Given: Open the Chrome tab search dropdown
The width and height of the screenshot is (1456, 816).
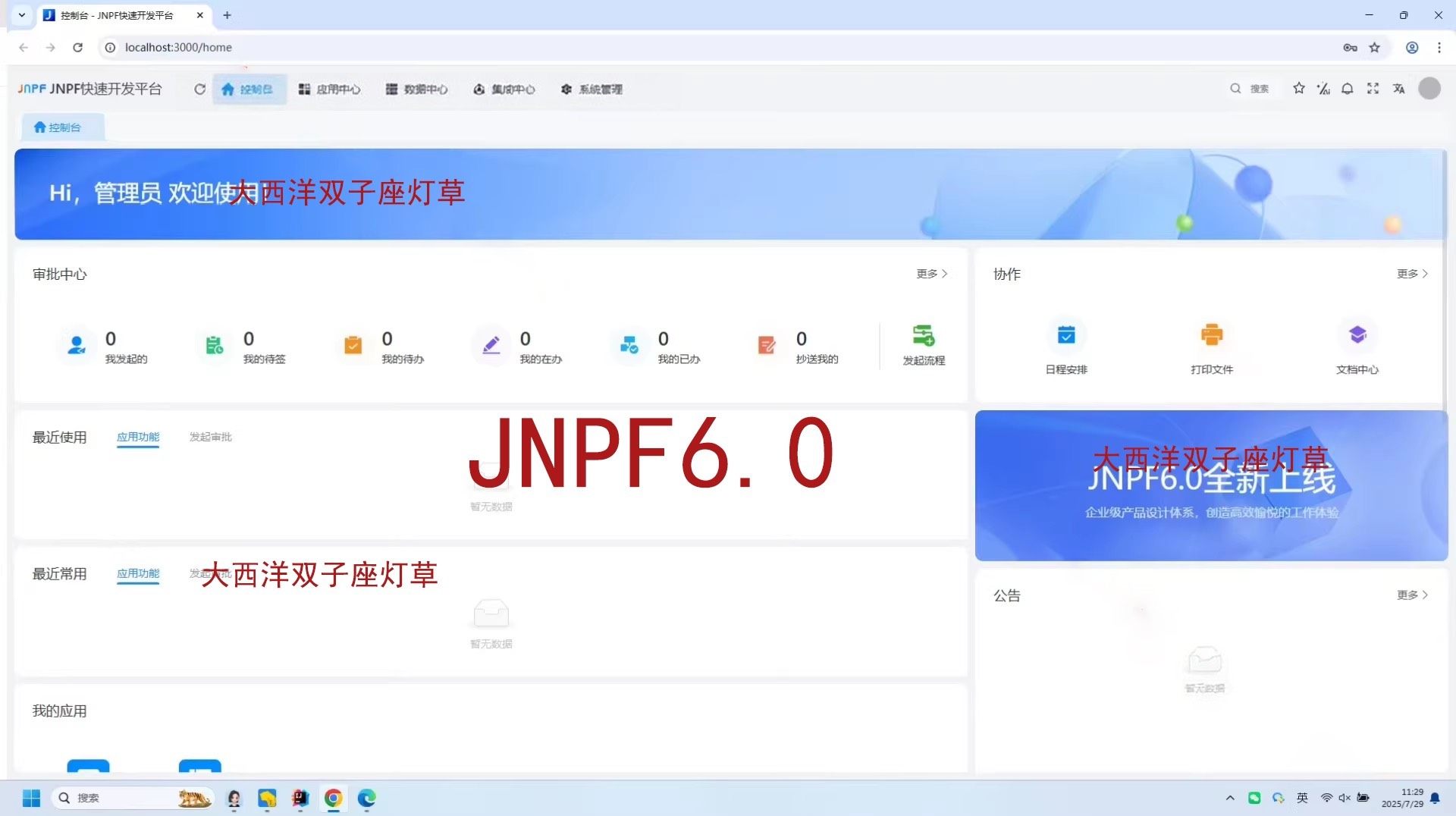Looking at the screenshot, I should tap(22, 15).
